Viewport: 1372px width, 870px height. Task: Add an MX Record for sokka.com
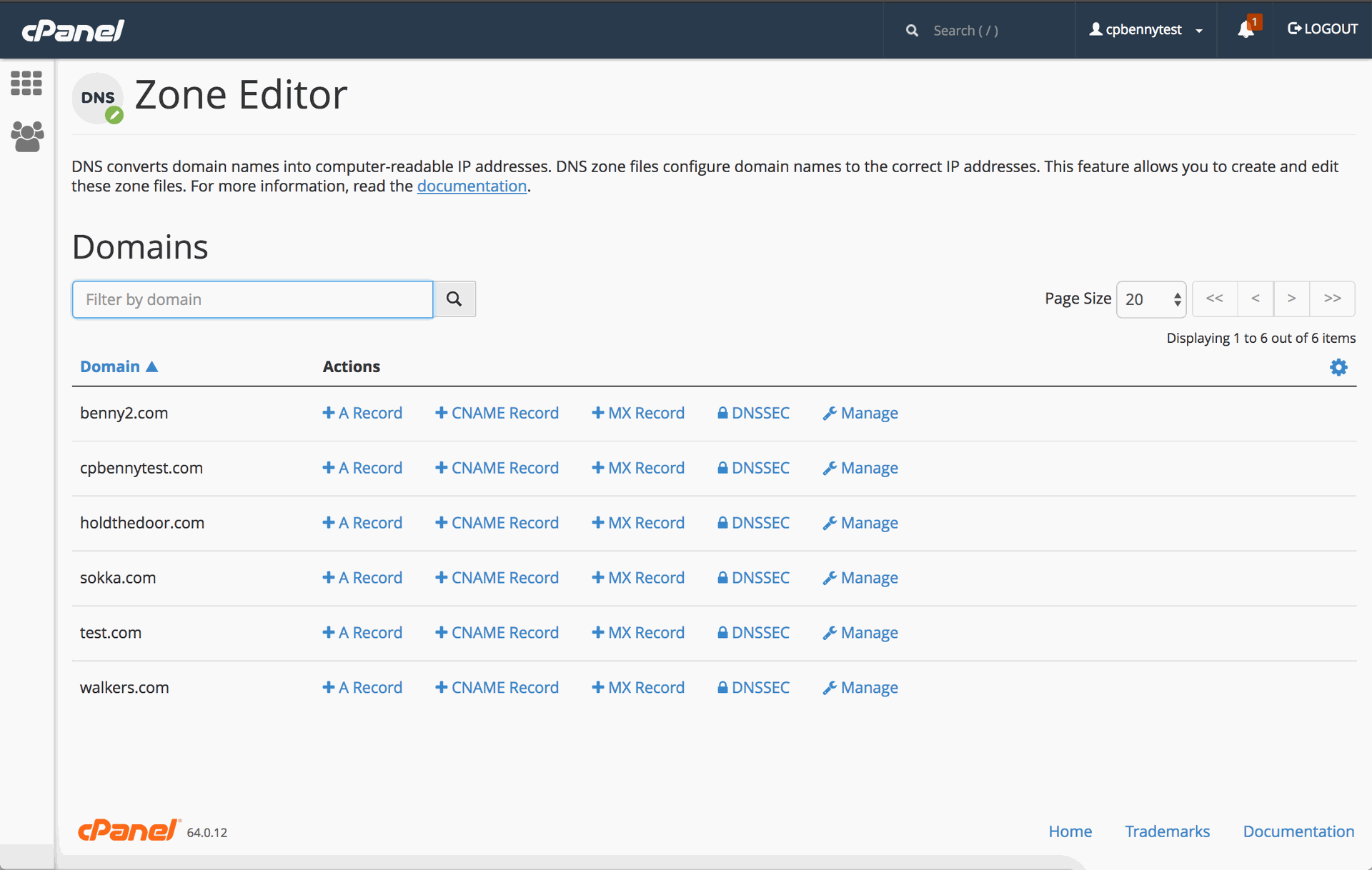click(638, 578)
